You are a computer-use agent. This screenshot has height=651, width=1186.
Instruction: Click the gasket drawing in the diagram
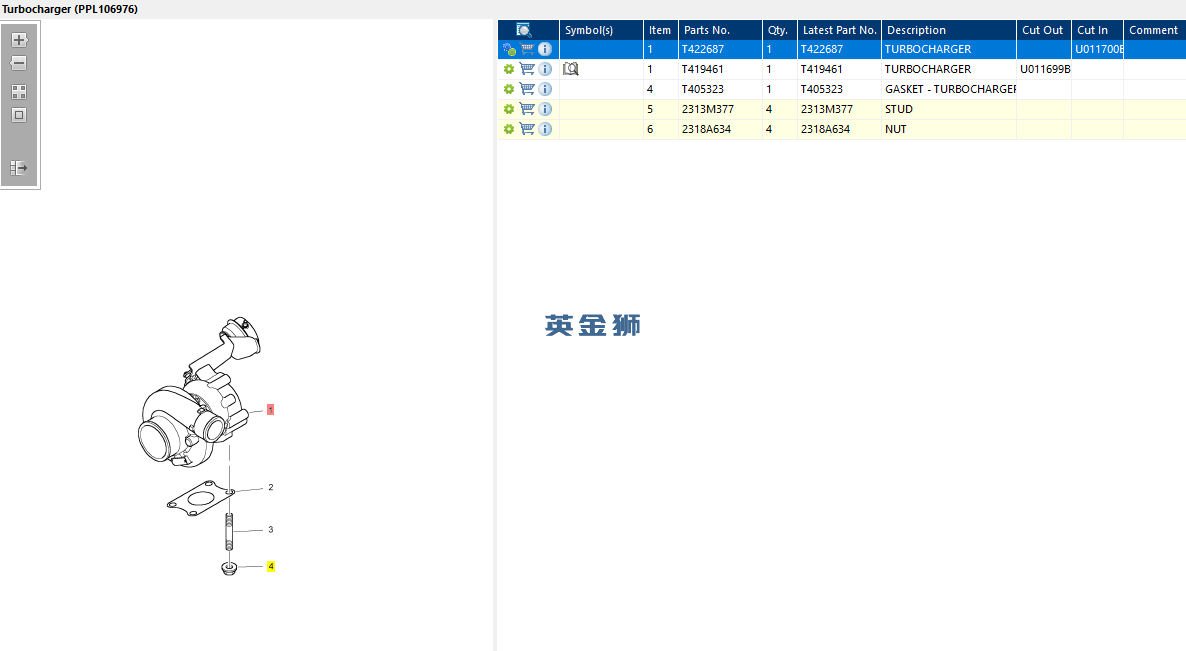pos(200,499)
